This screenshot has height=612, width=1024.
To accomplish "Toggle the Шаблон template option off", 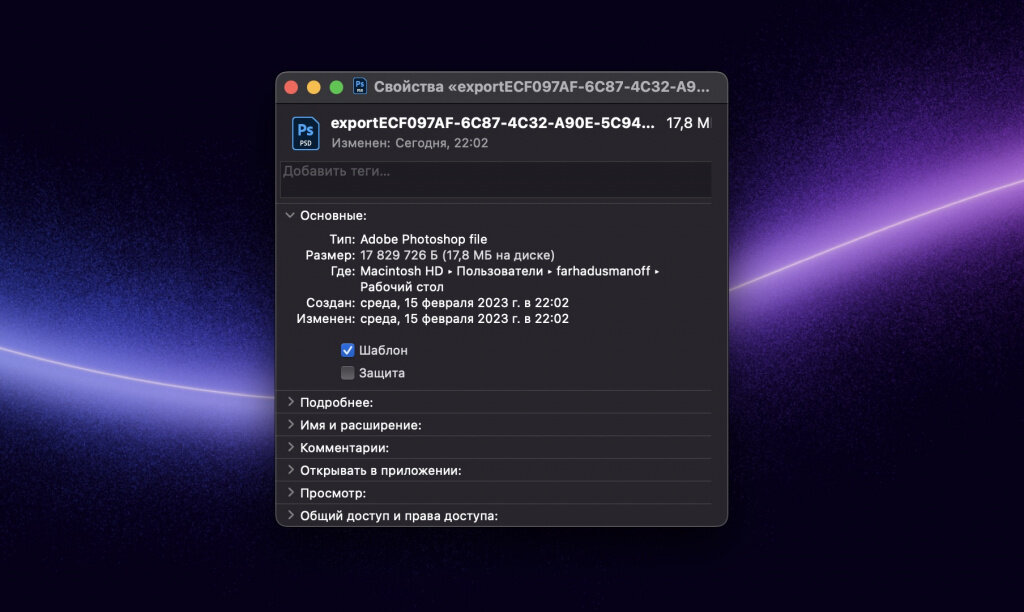I will click(347, 350).
